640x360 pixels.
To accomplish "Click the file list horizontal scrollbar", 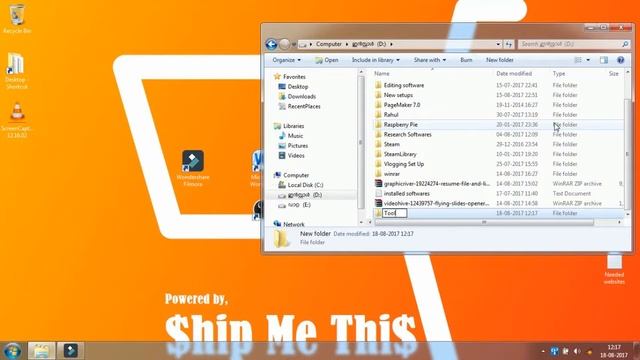I will pyautogui.click(x=484, y=222).
